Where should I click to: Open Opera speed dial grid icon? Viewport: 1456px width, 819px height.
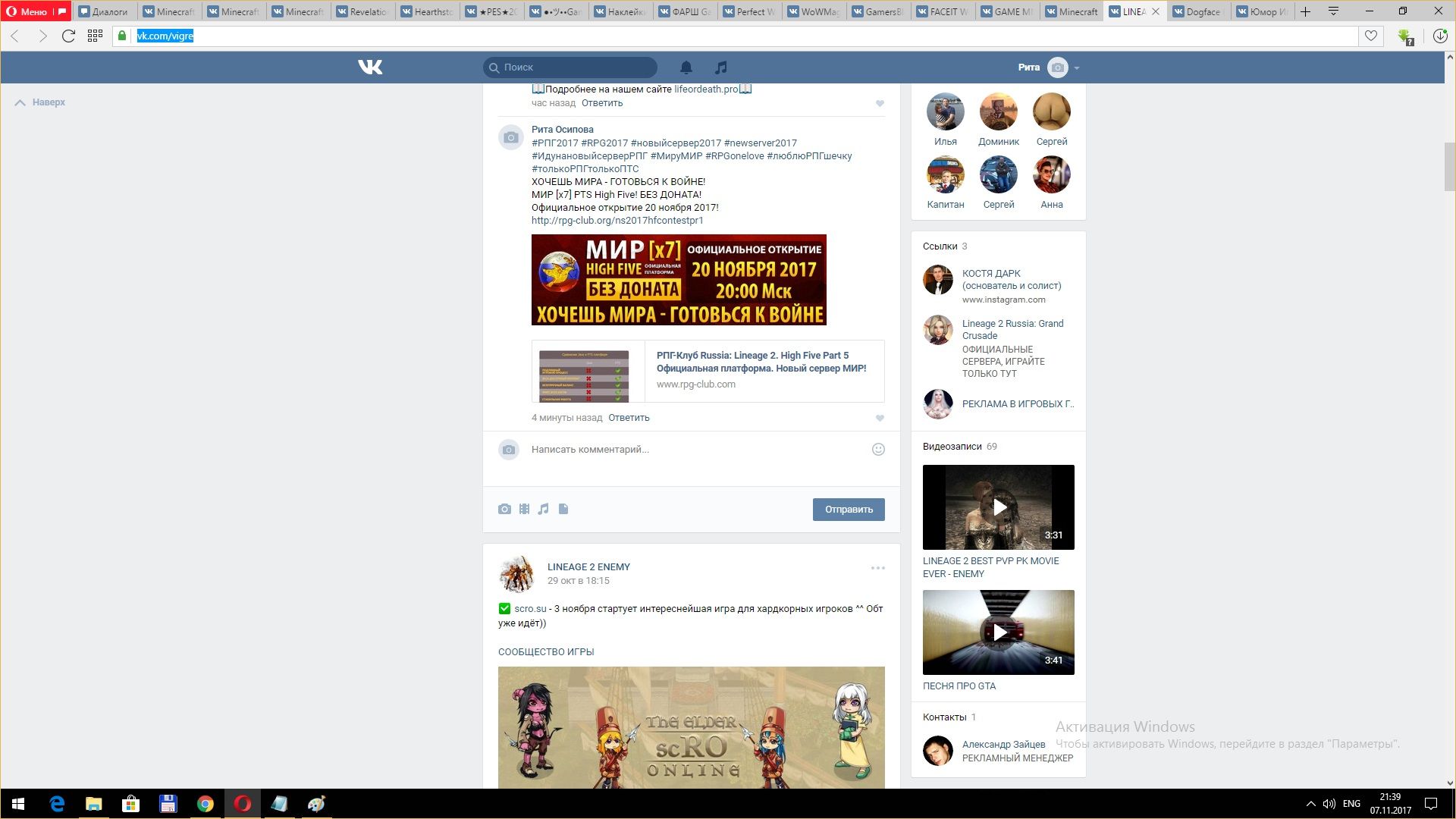pos(95,36)
